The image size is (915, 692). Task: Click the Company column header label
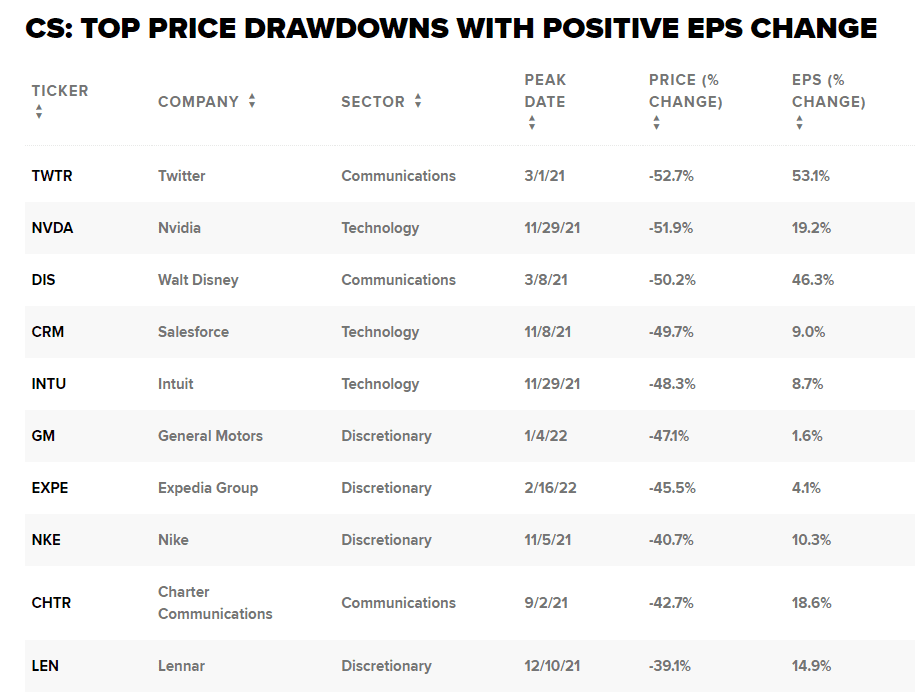[x=198, y=101]
